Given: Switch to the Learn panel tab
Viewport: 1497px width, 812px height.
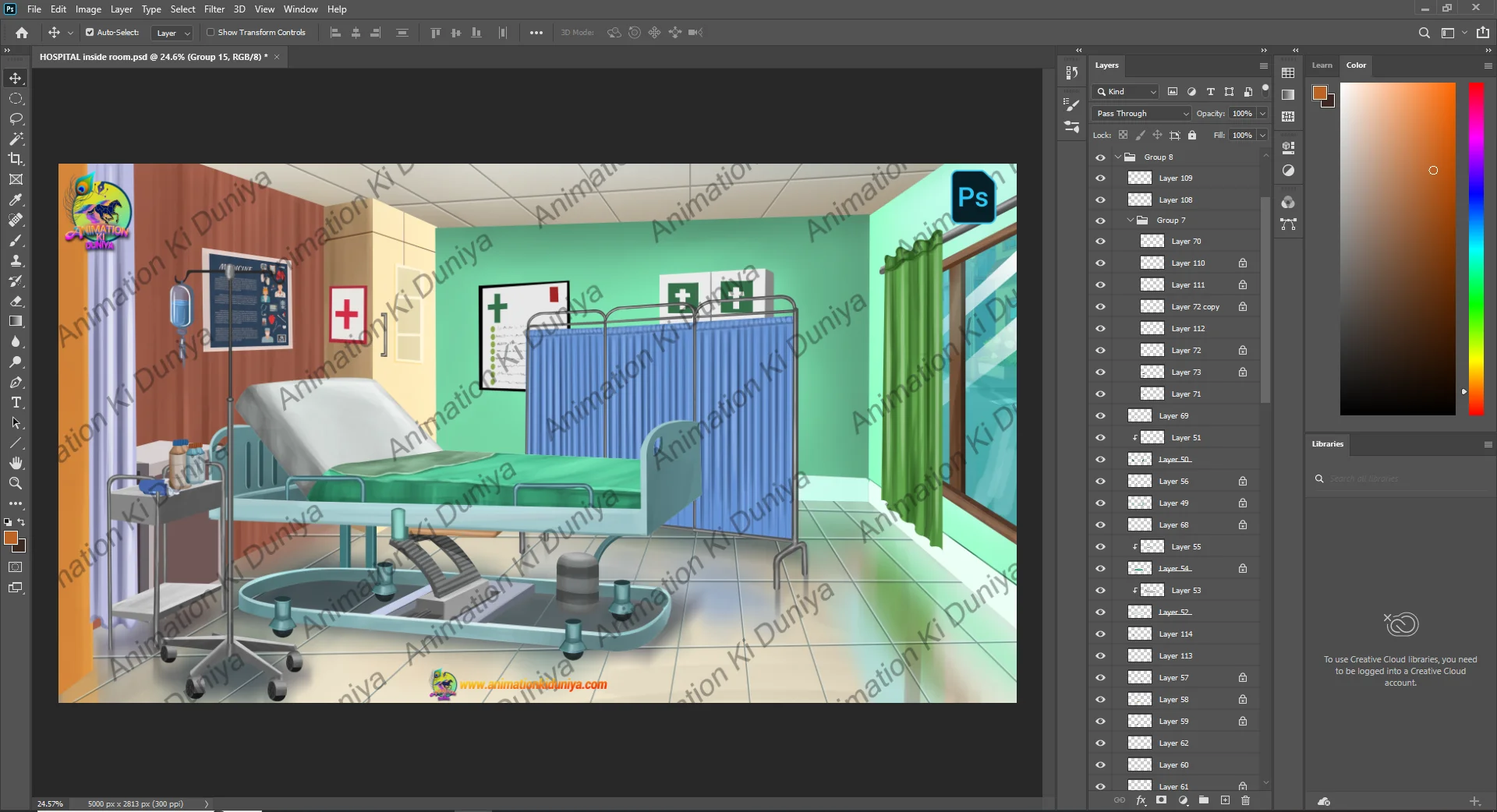Looking at the screenshot, I should pyautogui.click(x=1322, y=65).
